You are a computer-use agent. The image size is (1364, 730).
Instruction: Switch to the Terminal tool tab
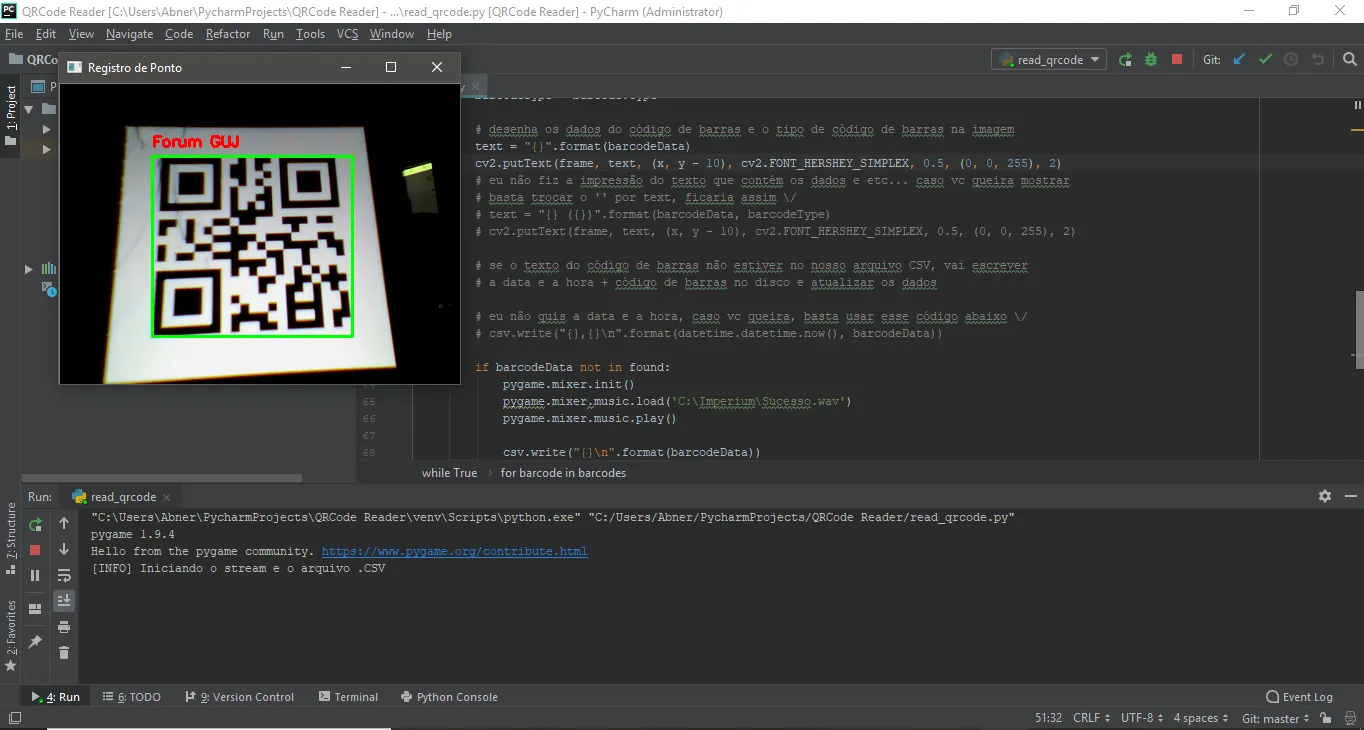coord(348,697)
